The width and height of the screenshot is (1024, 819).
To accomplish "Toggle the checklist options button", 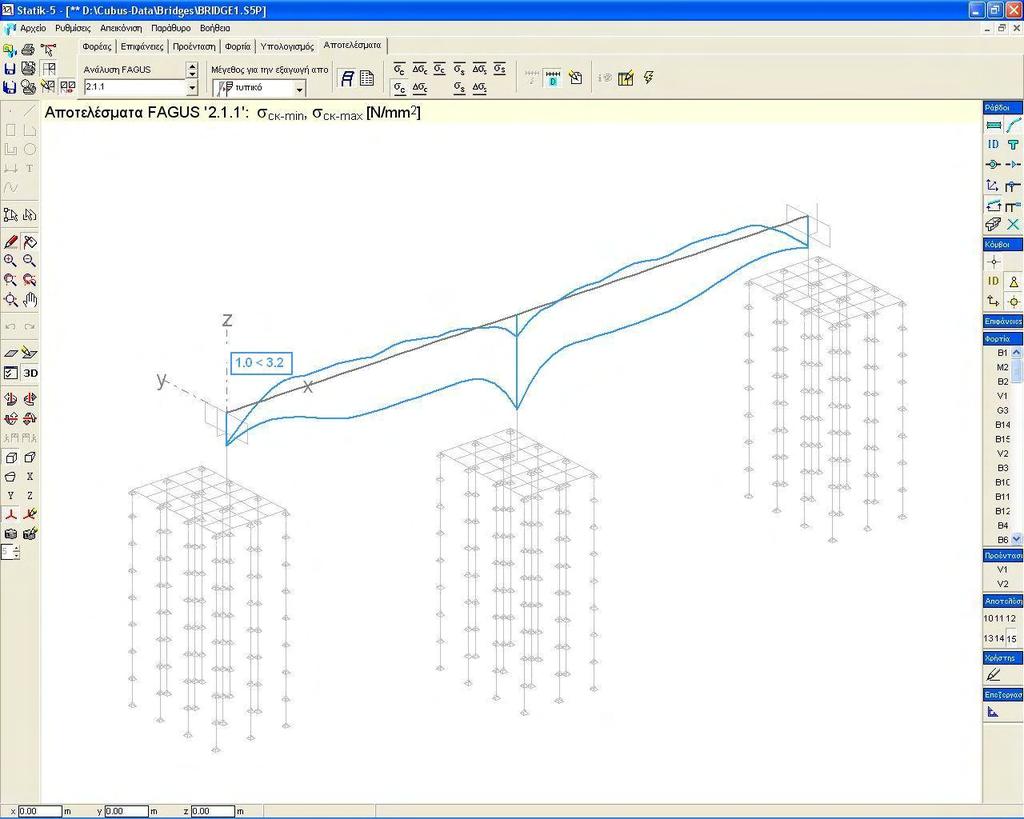I will (x=10, y=374).
